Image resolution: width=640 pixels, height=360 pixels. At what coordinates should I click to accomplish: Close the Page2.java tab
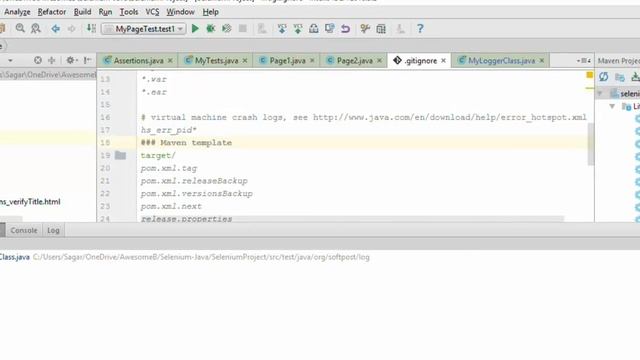[380, 60]
